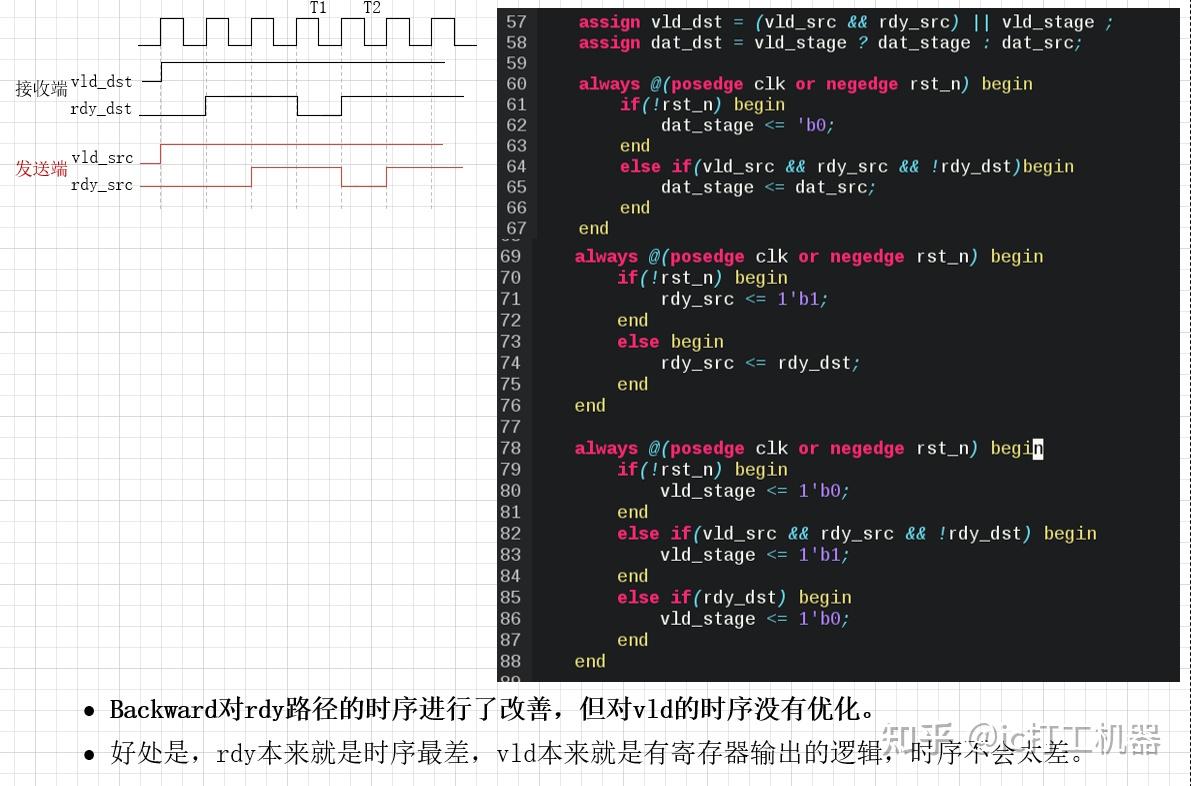Click the end keyword on line 88

tap(589, 661)
